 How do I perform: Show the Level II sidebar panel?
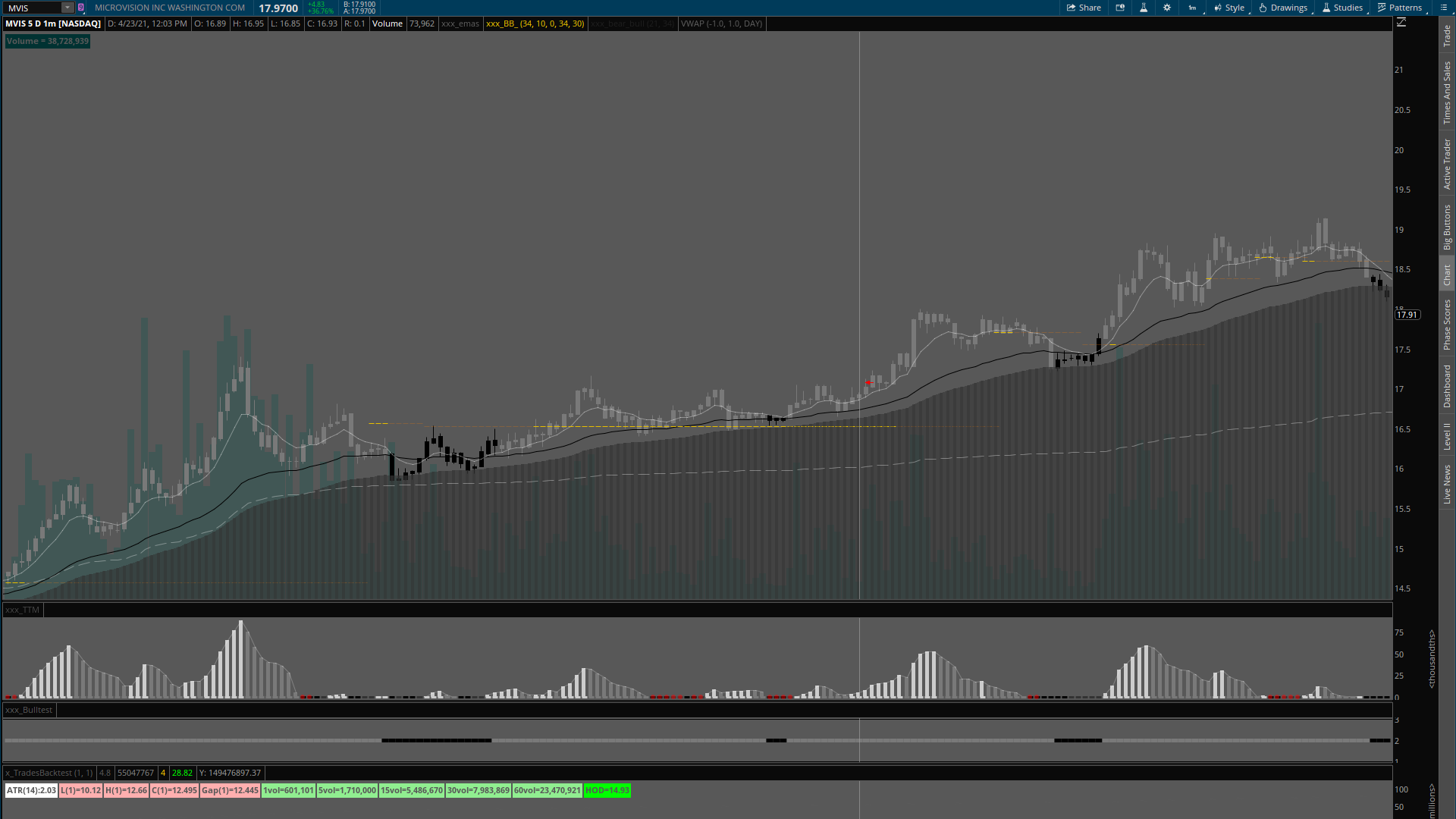coord(1447,436)
